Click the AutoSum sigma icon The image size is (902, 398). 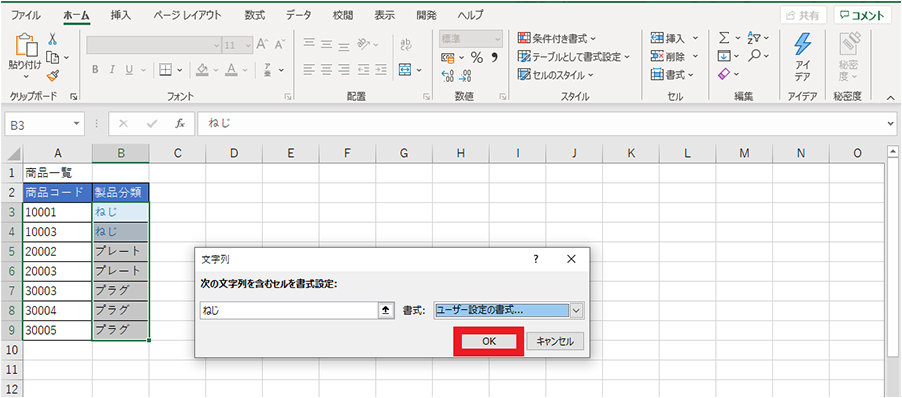point(725,38)
